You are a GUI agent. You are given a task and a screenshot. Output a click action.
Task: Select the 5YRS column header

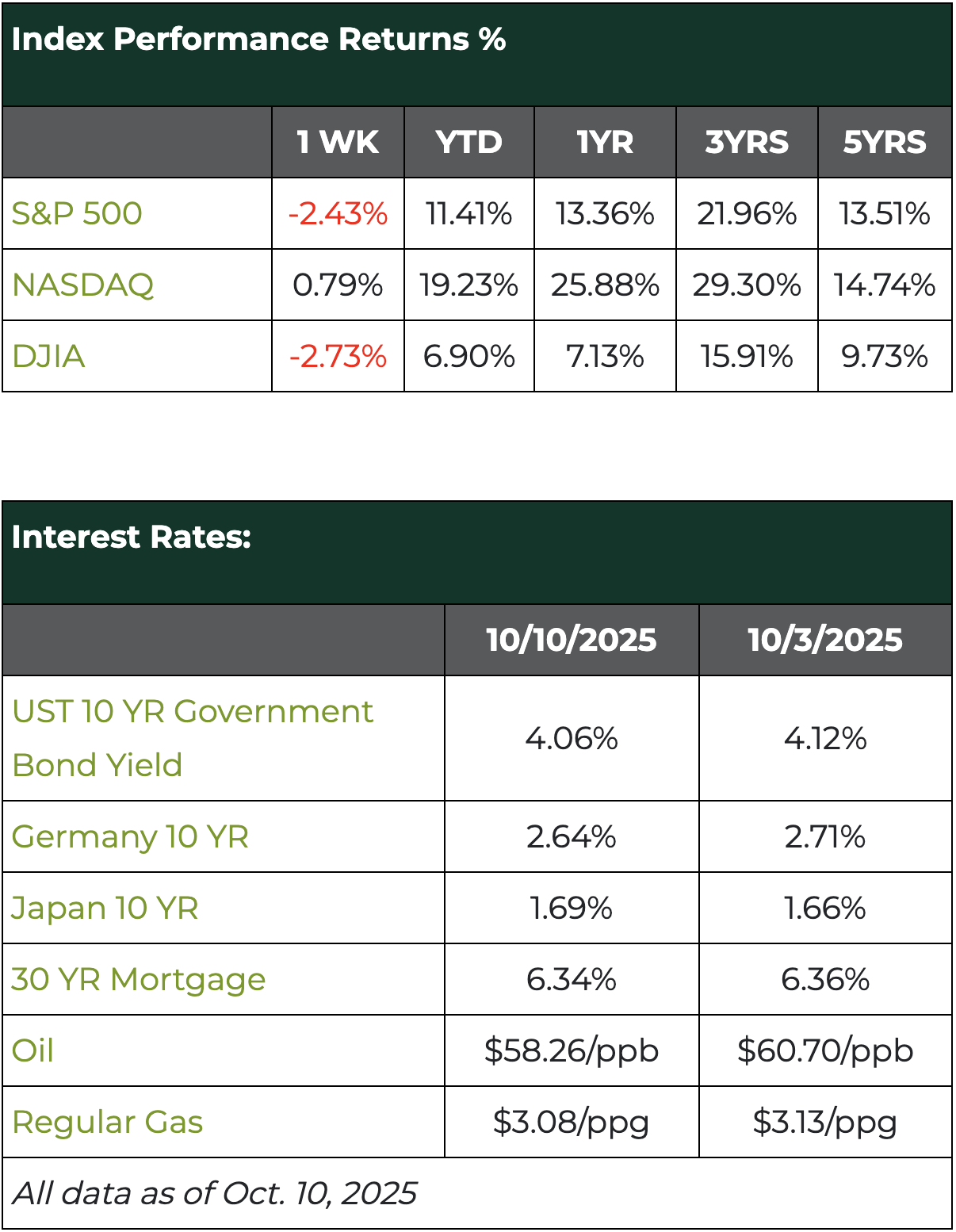click(884, 142)
